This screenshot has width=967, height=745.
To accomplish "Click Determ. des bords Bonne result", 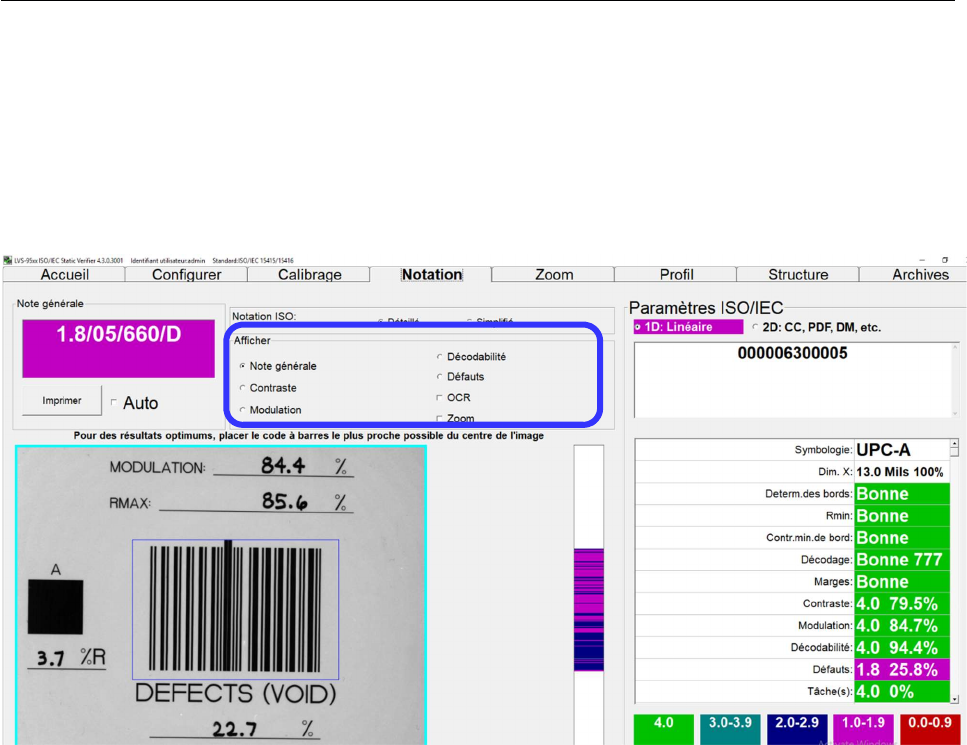I will coord(902,493).
